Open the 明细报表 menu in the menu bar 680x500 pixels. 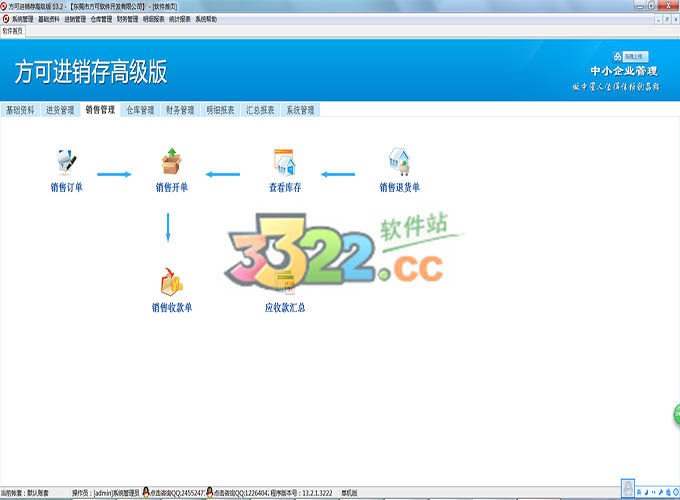[154, 19]
